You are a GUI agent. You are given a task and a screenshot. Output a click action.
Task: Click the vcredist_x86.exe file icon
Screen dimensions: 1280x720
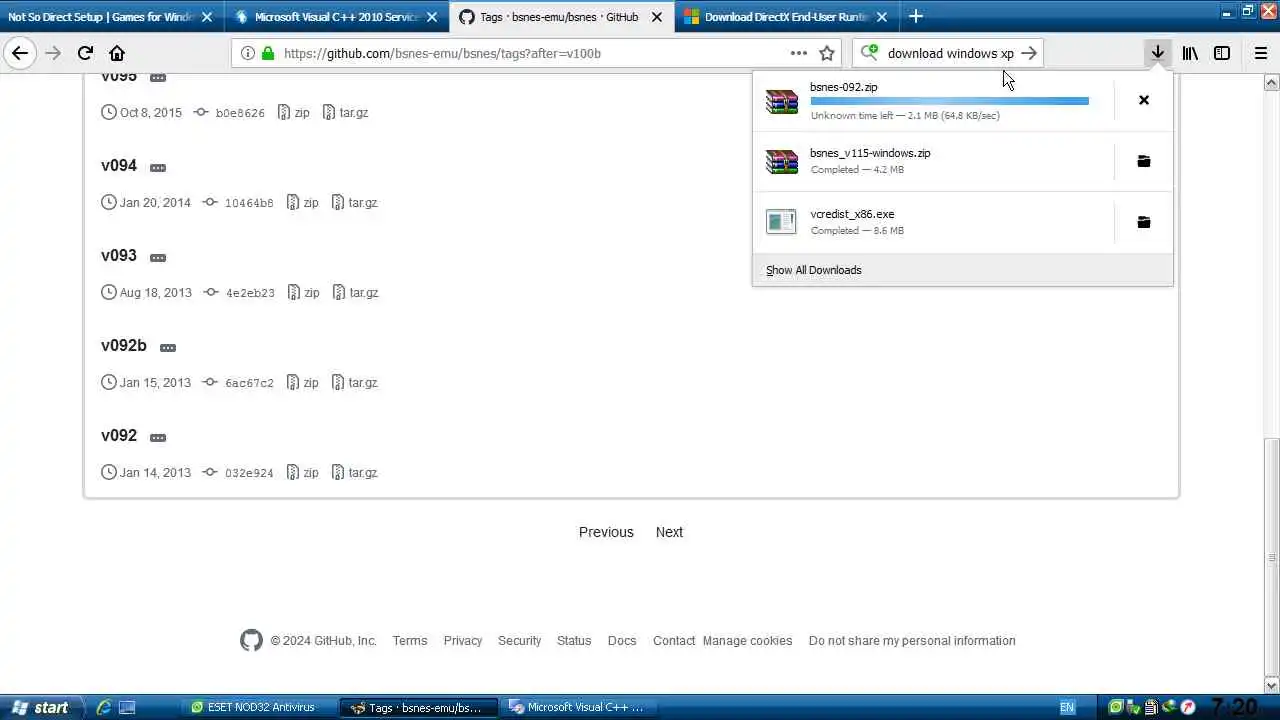781,222
